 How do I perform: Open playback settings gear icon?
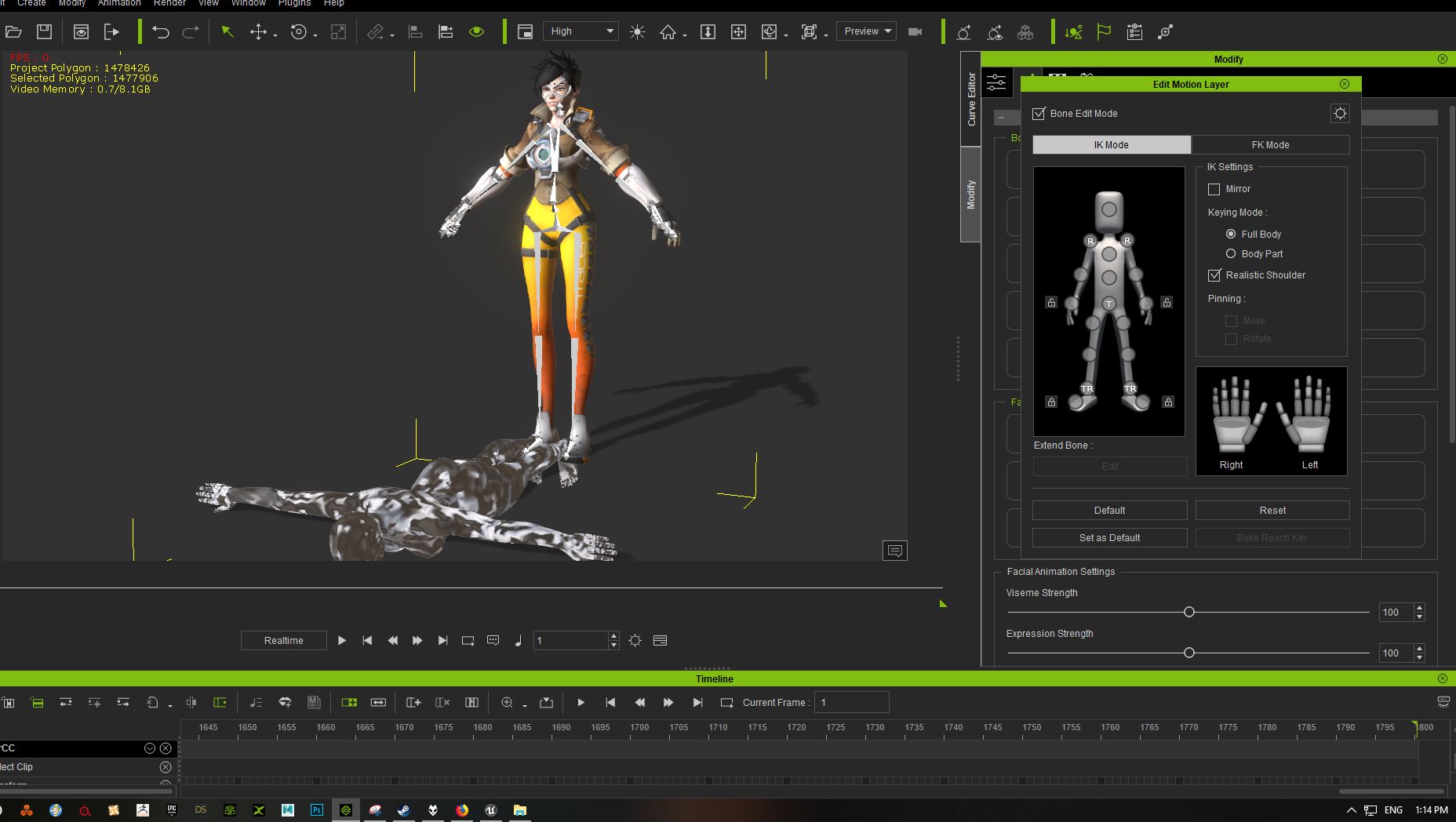coord(635,641)
